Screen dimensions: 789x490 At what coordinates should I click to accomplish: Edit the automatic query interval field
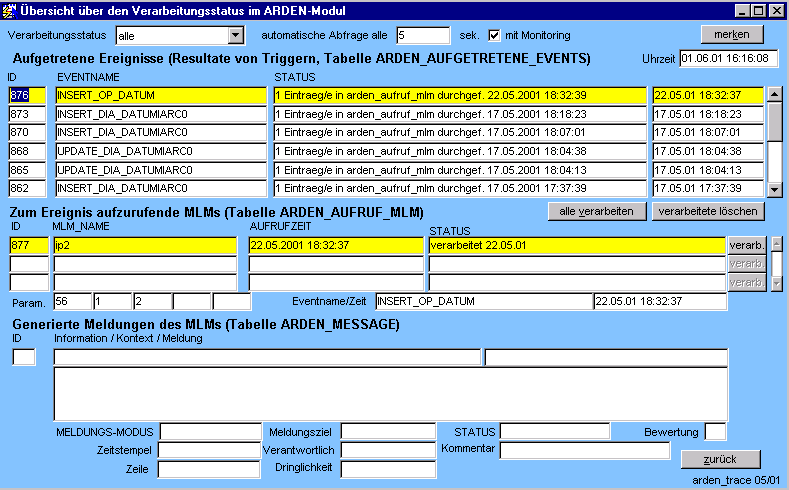pyautogui.click(x=423, y=35)
